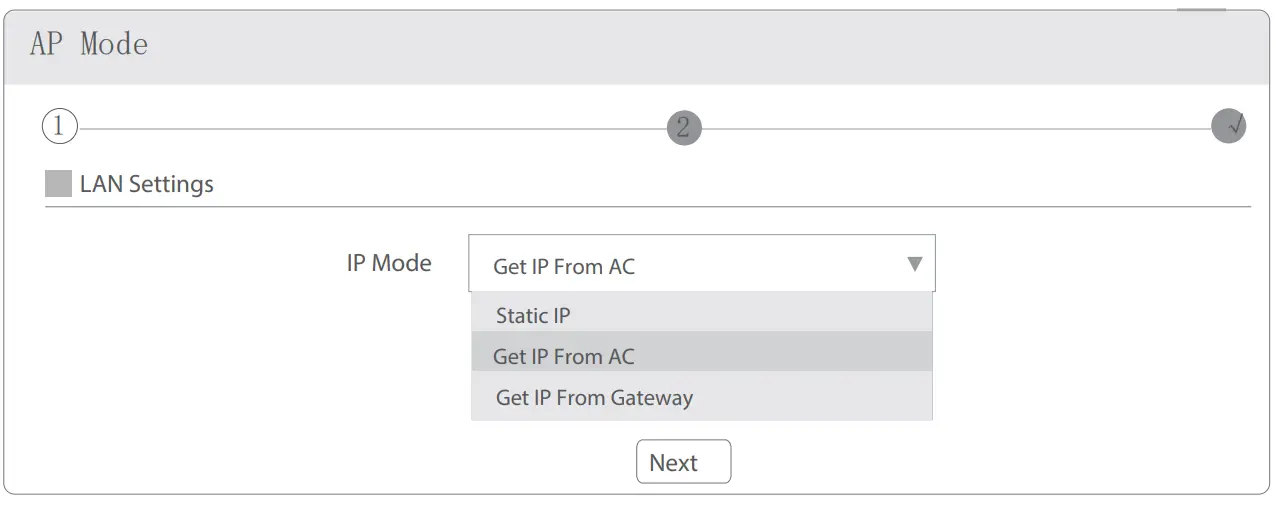This screenshot has width=1275, height=506.
Task: Click IP Mode combo box selected value
Action: click(x=564, y=267)
